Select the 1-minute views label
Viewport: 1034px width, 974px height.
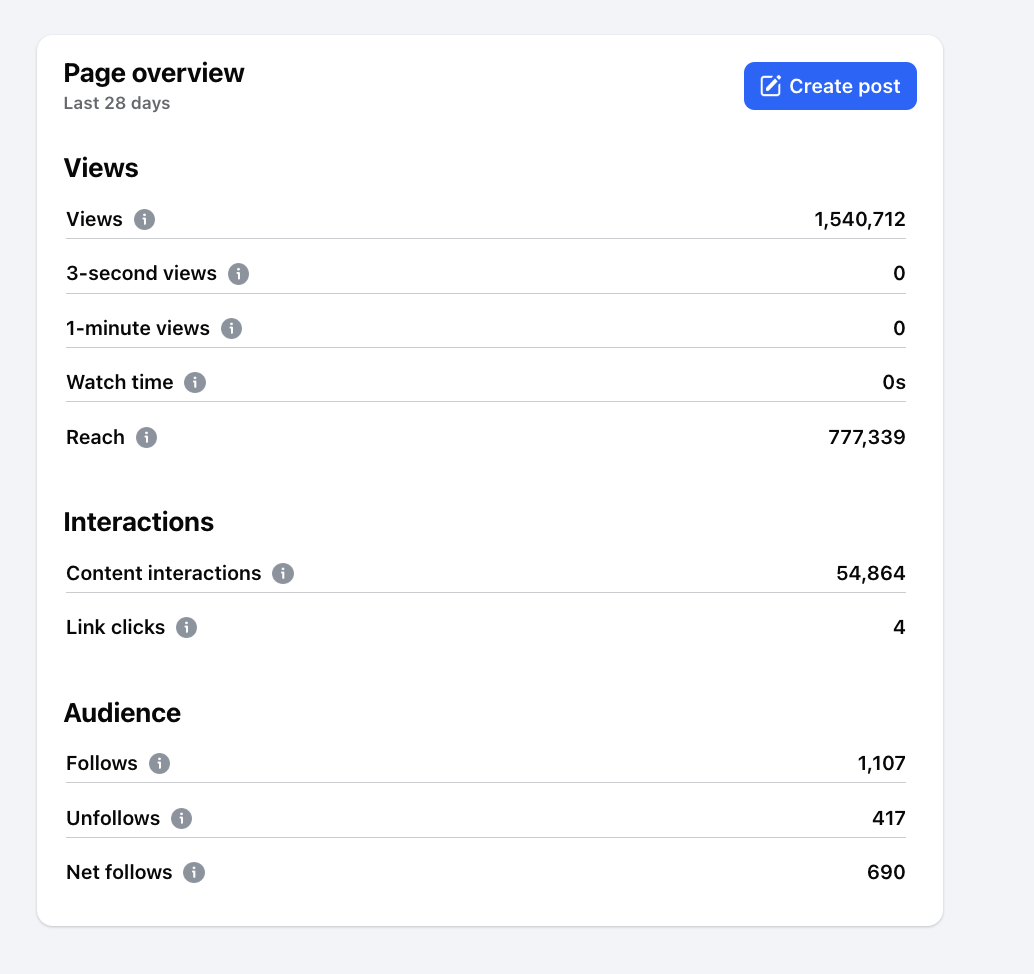click(138, 328)
